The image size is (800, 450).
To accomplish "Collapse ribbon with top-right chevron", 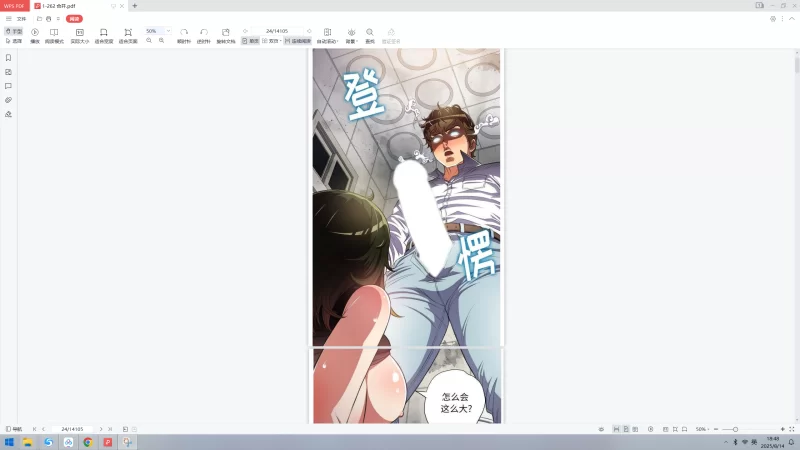I will (792, 19).
